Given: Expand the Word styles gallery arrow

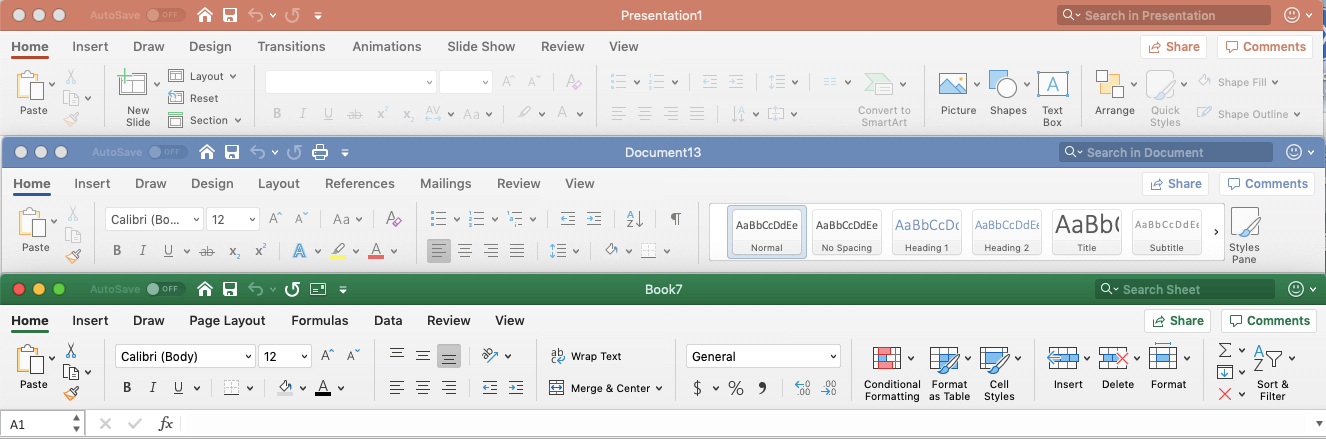Looking at the screenshot, I should pos(1216,232).
